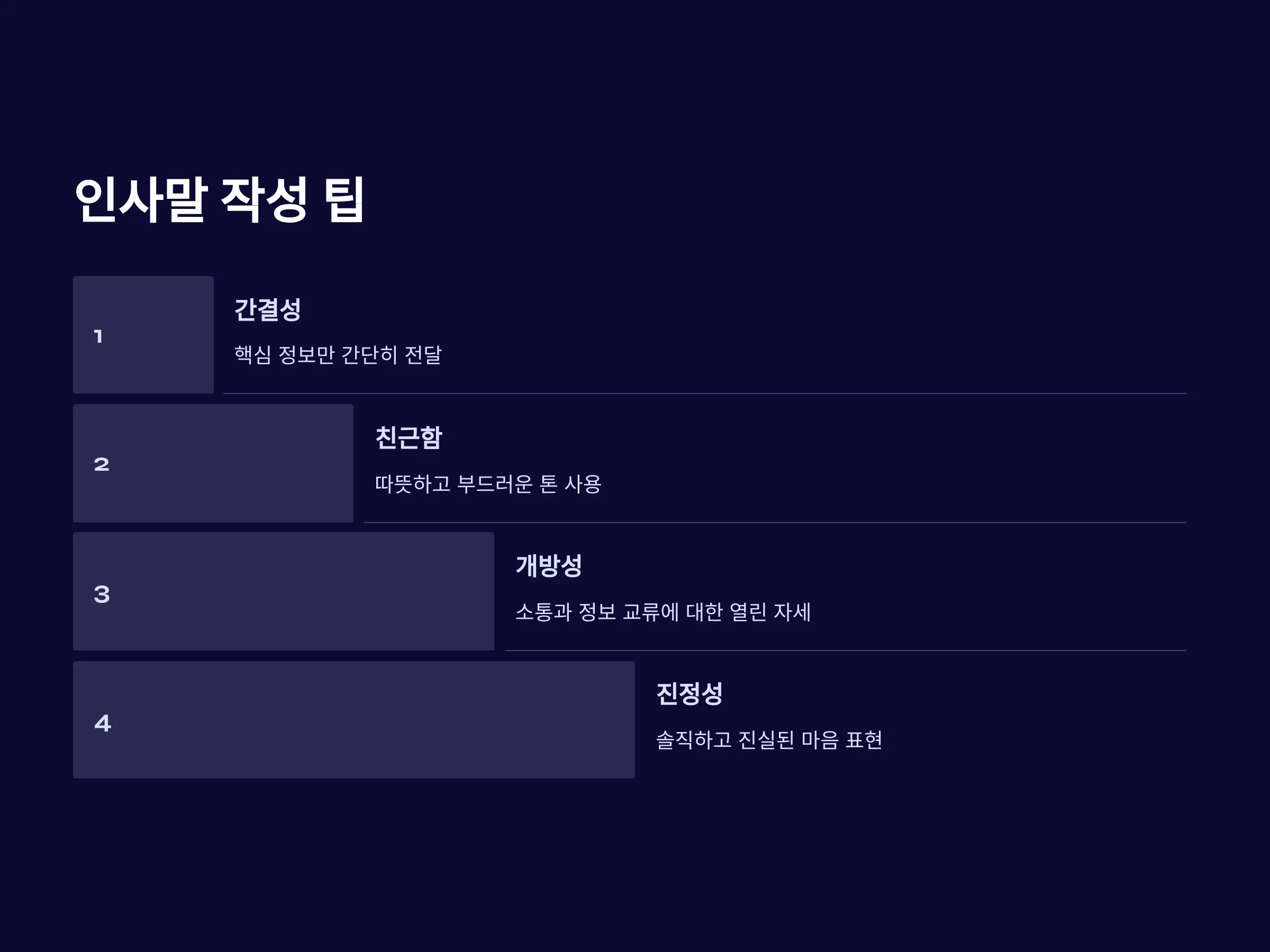Click the 개방성 heading
The image size is (1270, 952).
point(549,566)
